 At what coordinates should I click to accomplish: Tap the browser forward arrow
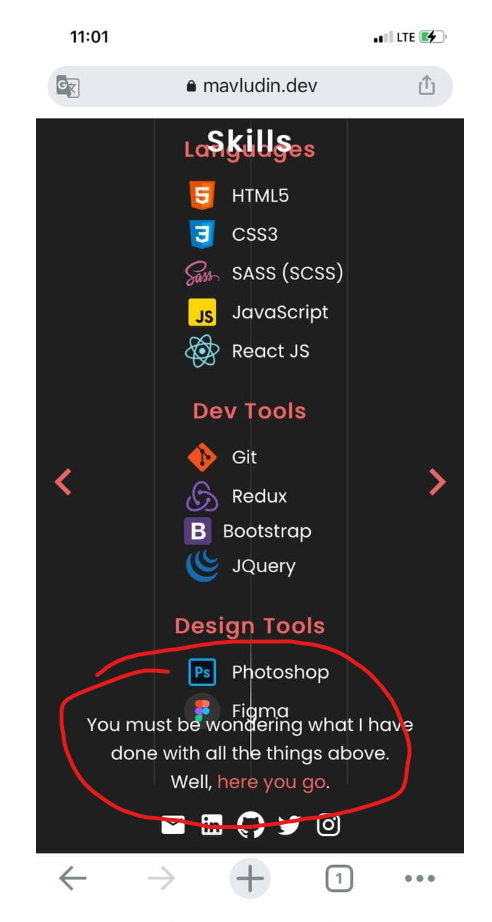161,879
